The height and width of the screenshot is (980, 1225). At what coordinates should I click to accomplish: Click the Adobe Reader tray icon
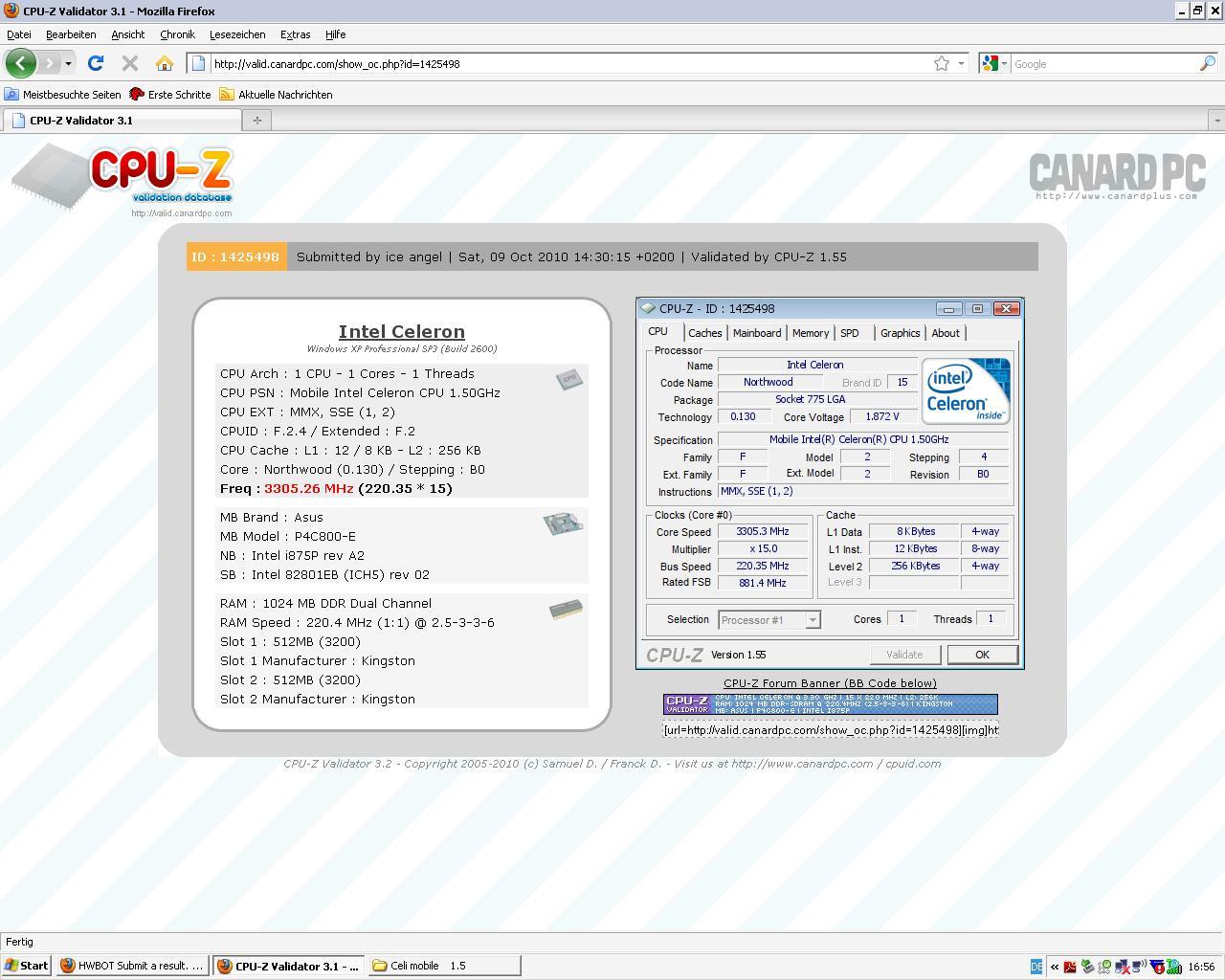click(1070, 967)
